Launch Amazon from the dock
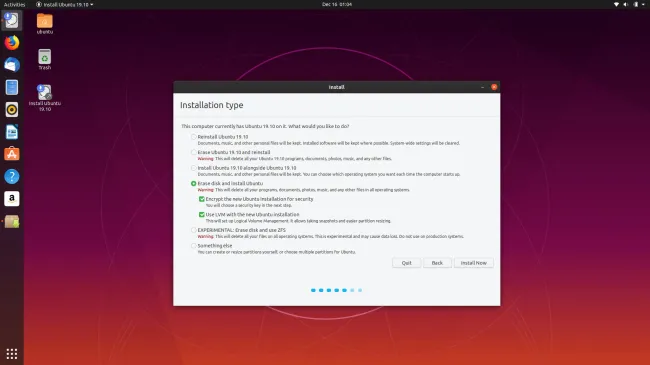650x365 pixels. (12, 199)
